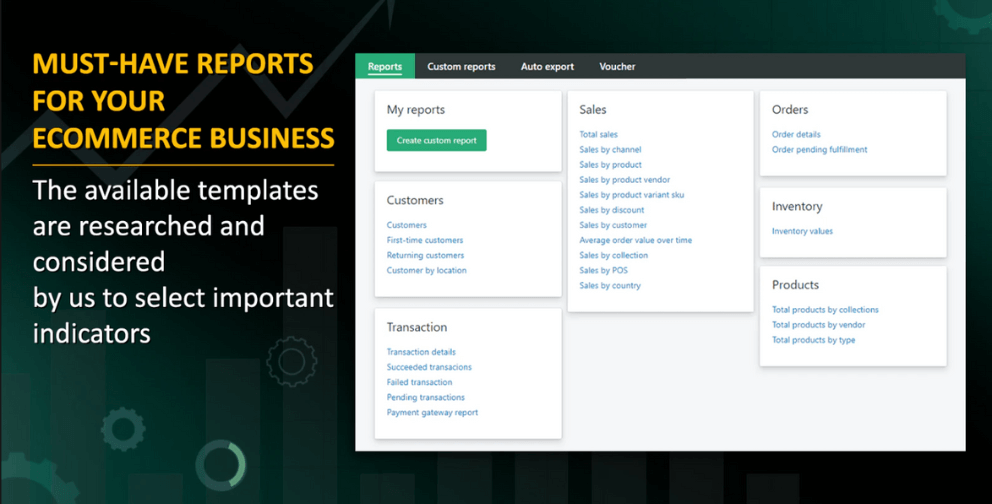This screenshot has width=992, height=504.
Task: Click the My reports card heading
Action: click(x=416, y=110)
